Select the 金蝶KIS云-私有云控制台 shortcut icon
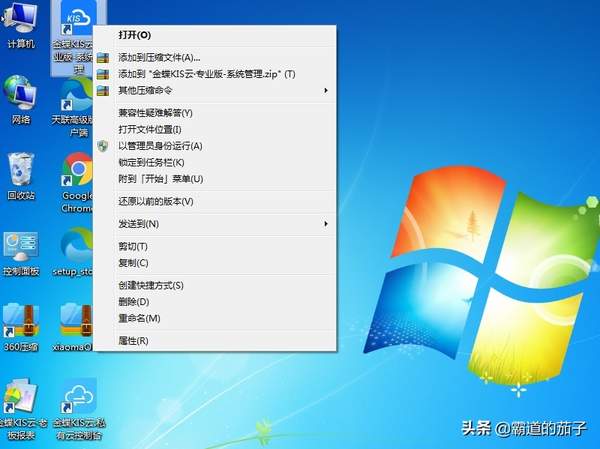The height and width of the screenshot is (449, 600). (79, 396)
